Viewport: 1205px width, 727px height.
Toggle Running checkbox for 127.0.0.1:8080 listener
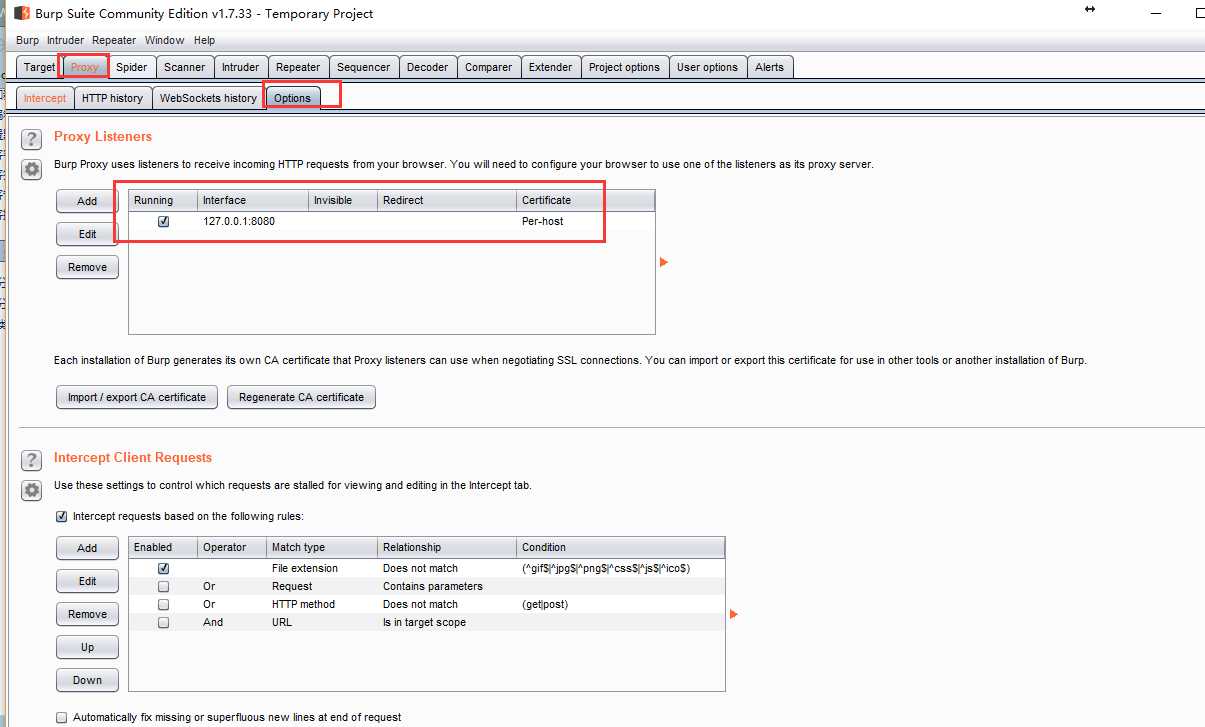tap(163, 222)
